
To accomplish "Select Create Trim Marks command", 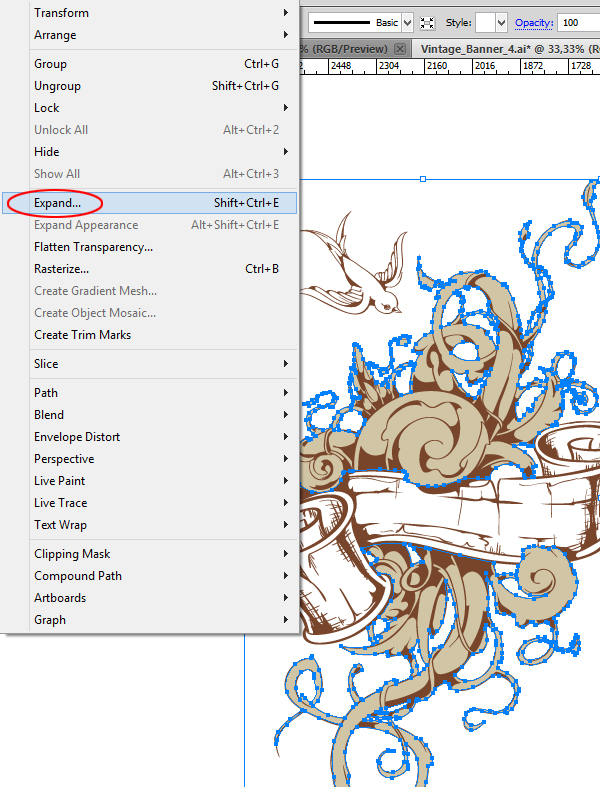I will 149,335.
